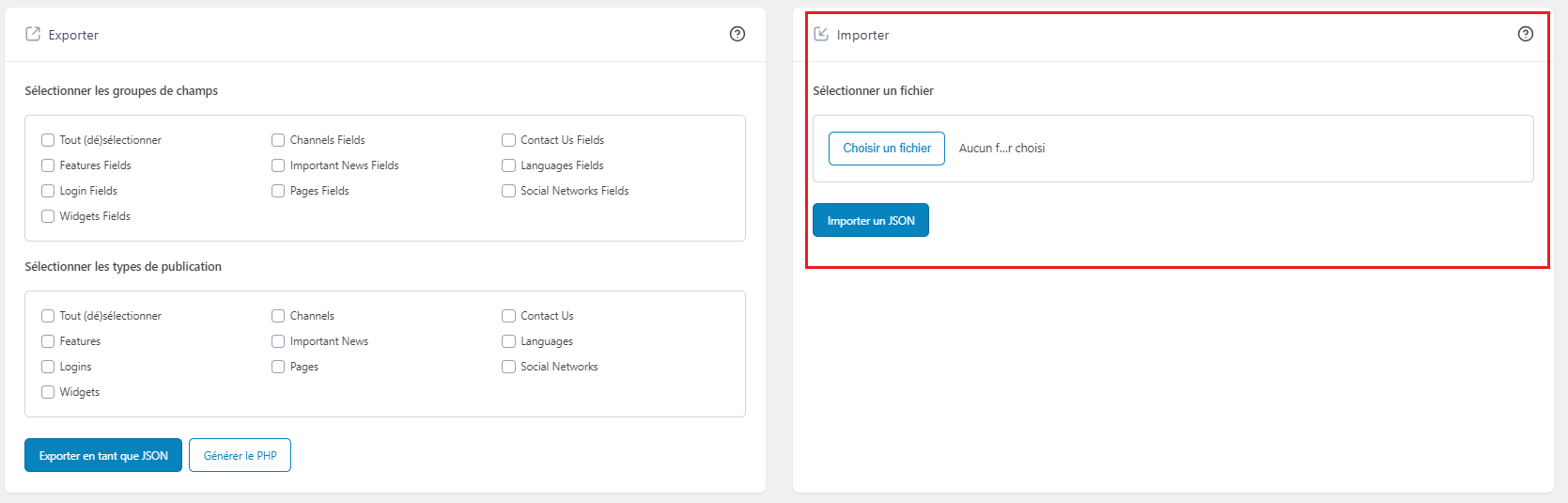Click the help icon in Exporter panel
Image resolution: width=1568 pixels, height=503 pixels.
tap(737, 34)
